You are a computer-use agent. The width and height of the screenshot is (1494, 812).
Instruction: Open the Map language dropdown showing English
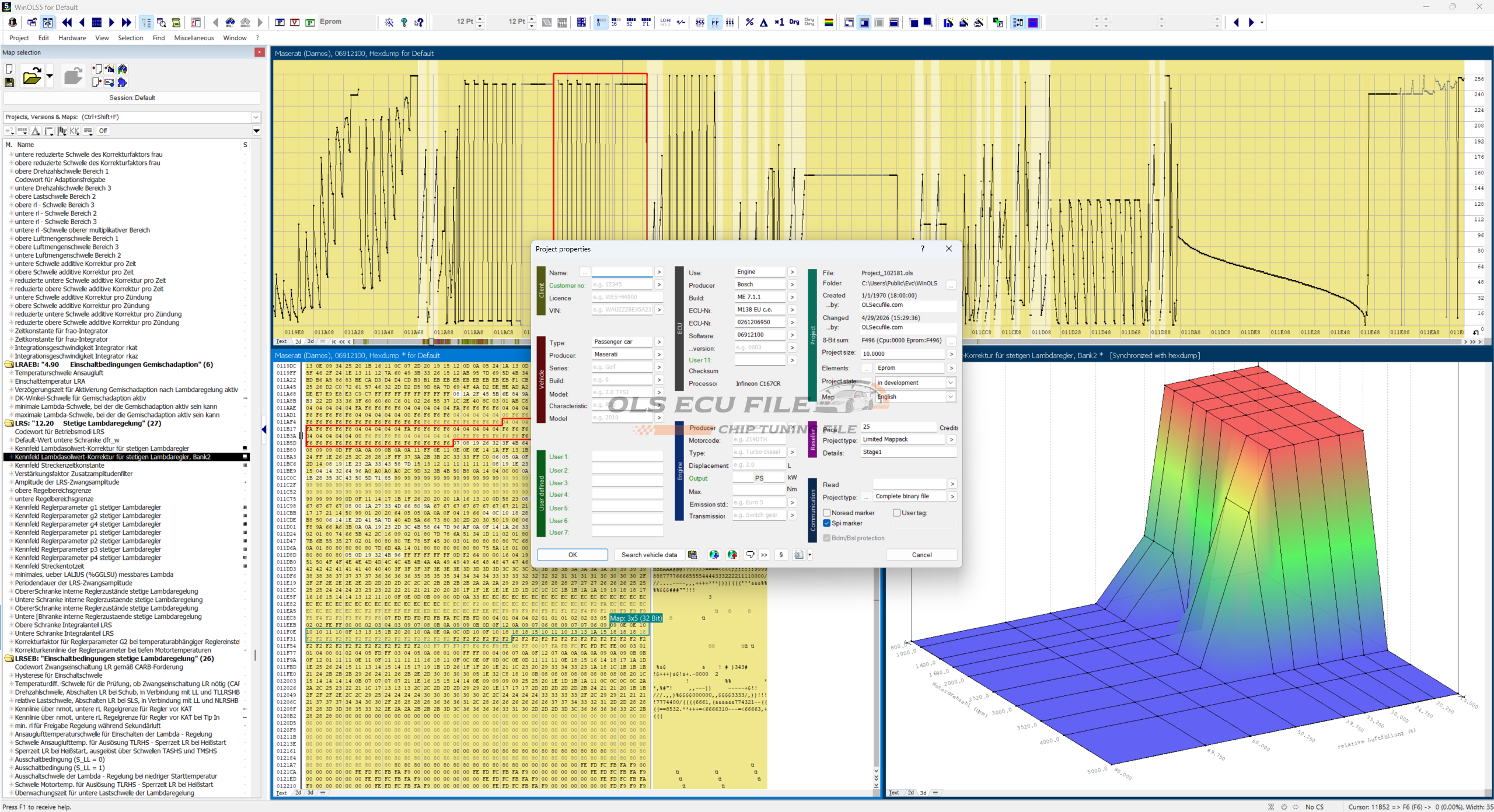click(951, 397)
